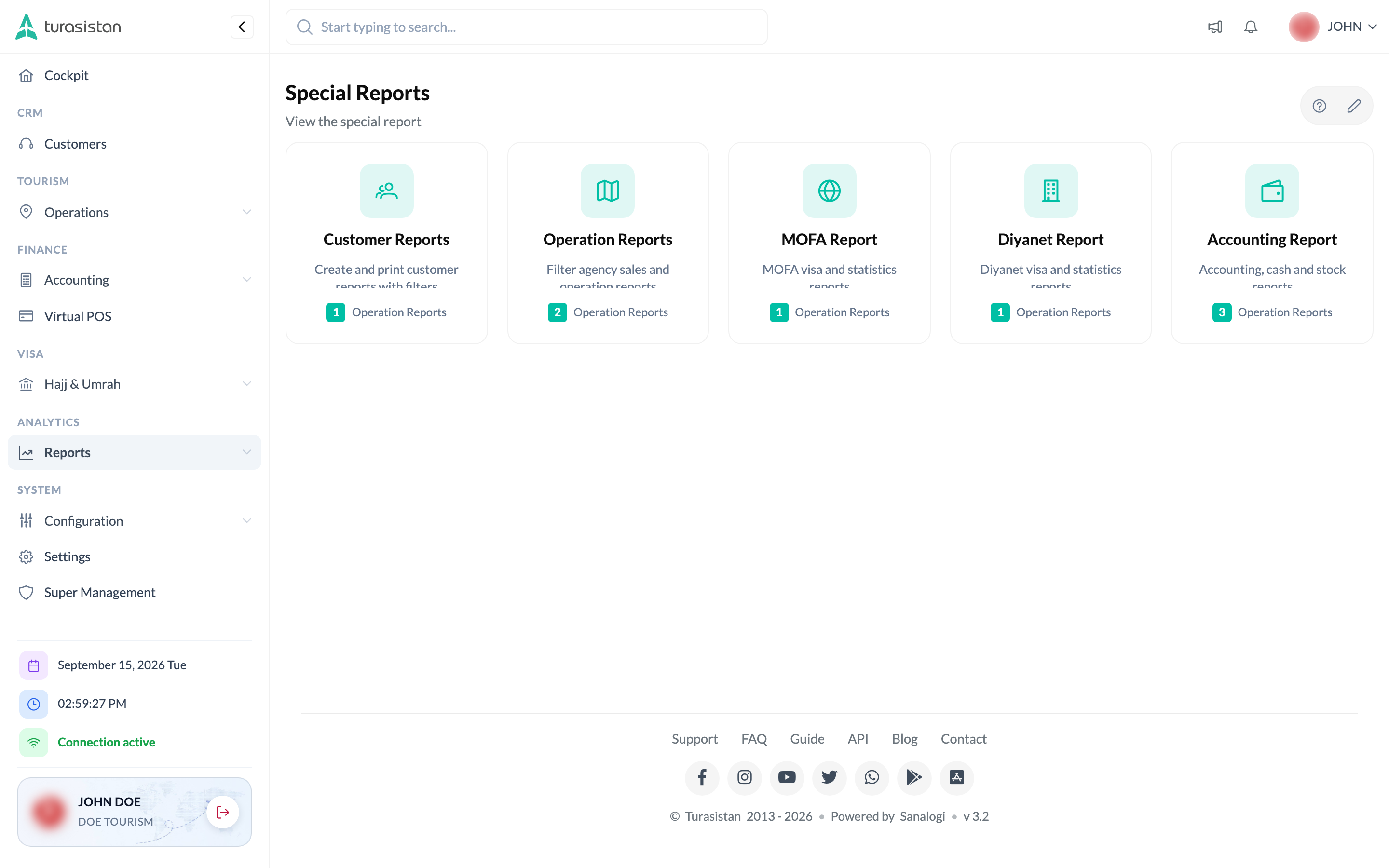Click the Operation Reports map icon
This screenshot has width=1389, height=868.
pos(608,190)
